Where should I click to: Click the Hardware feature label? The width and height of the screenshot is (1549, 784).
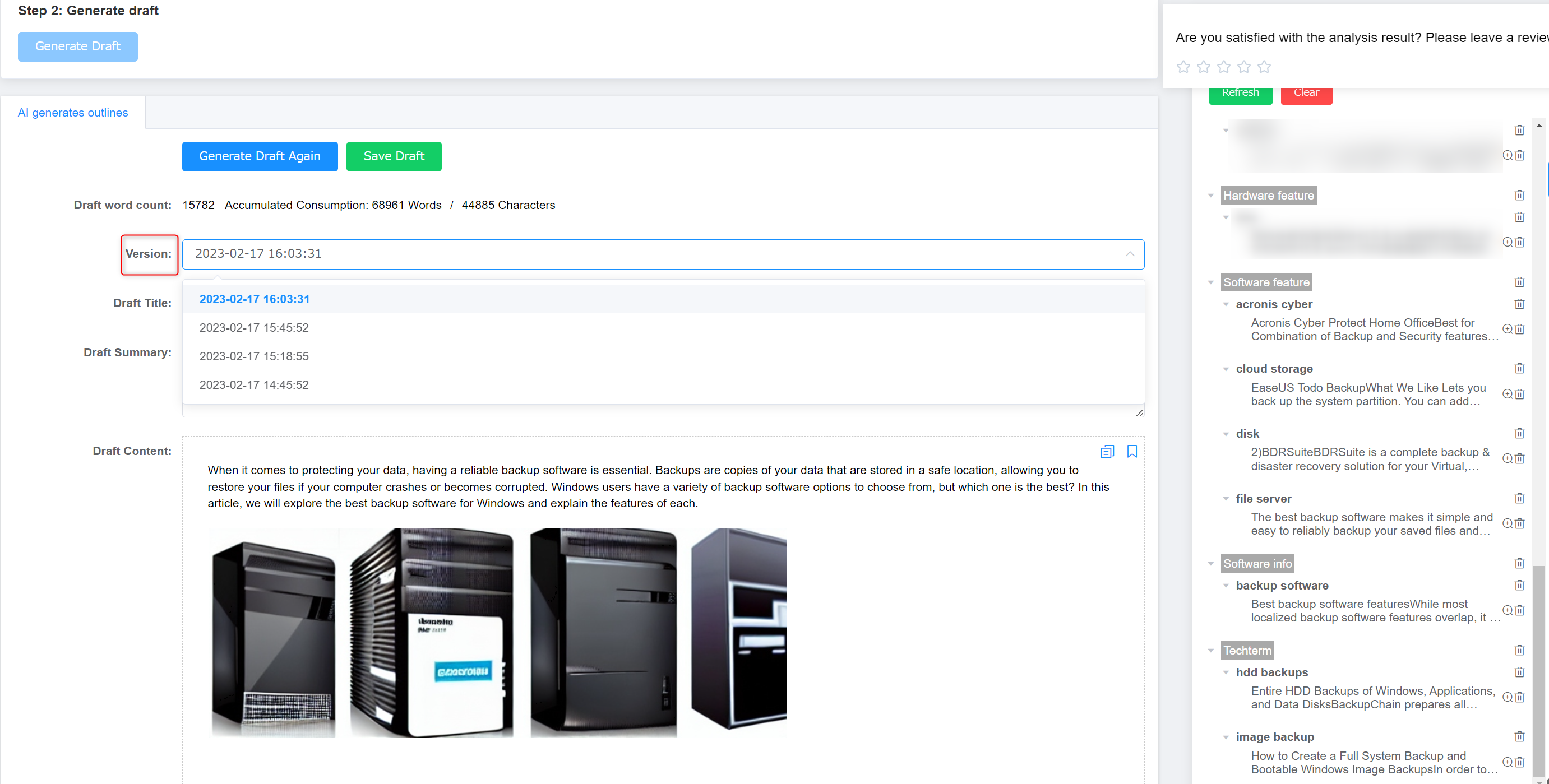point(1268,196)
